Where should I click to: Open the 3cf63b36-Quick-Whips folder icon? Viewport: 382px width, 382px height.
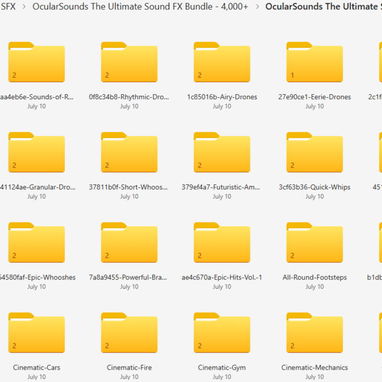(314, 152)
